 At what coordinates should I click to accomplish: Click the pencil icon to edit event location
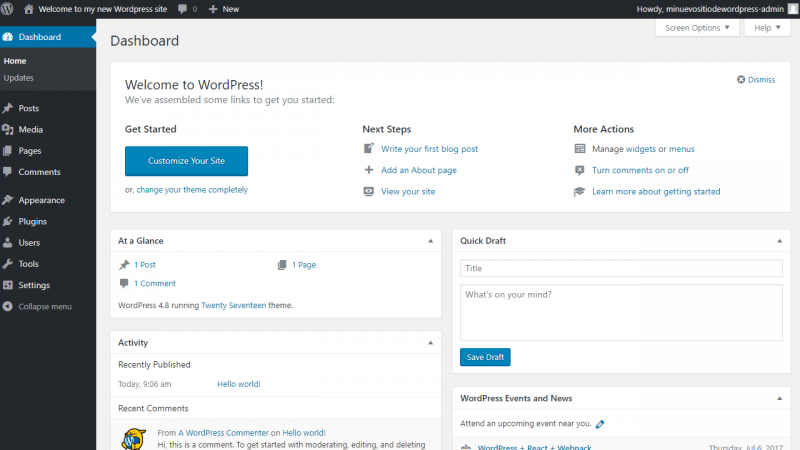click(x=600, y=424)
